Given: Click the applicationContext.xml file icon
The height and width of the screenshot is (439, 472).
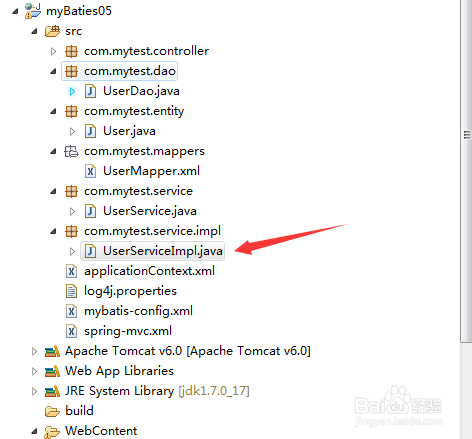Looking at the screenshot, I should coord(71,271).
